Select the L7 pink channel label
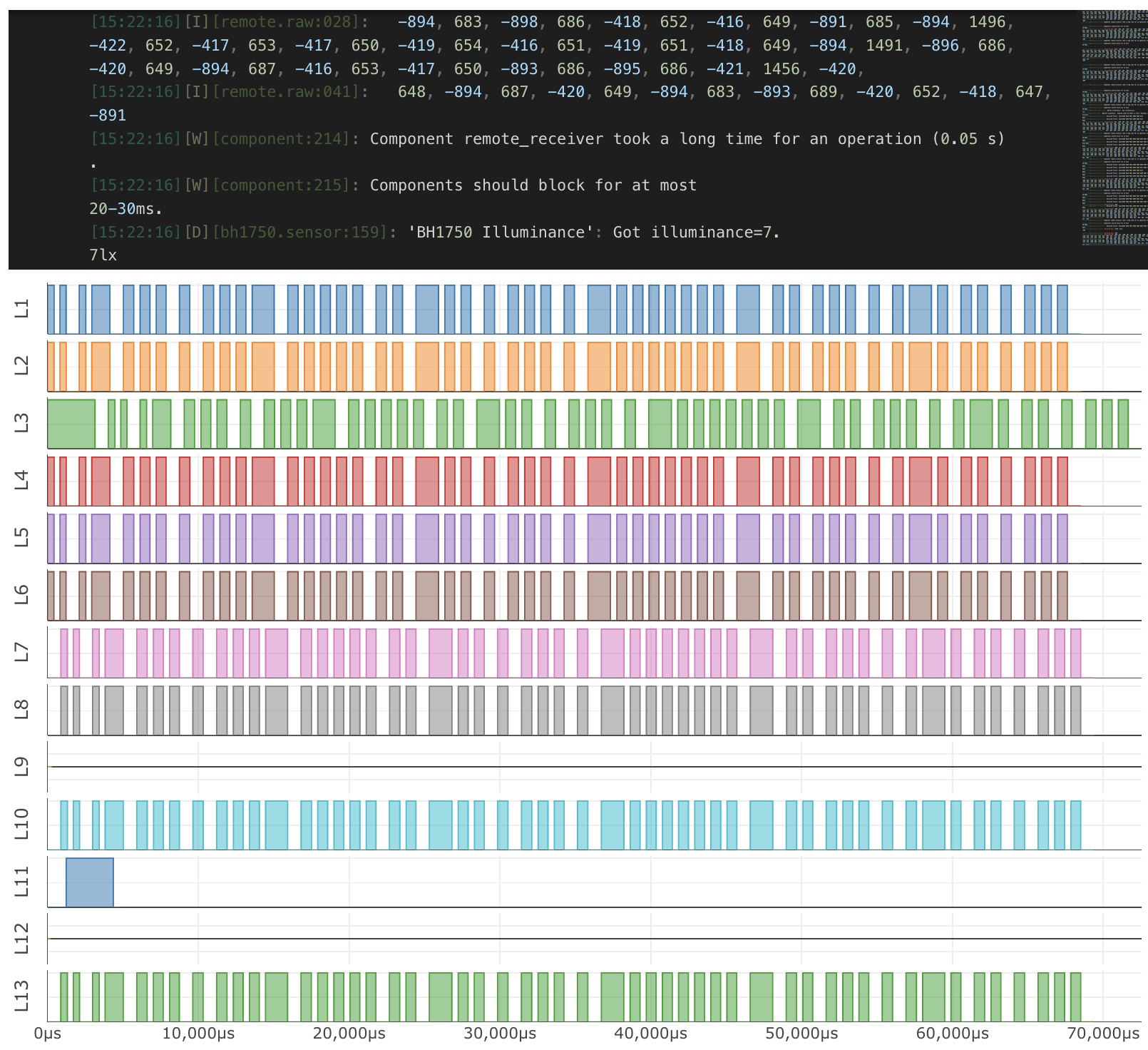Screen dimensions: 1148x1050 click(22, 652)
